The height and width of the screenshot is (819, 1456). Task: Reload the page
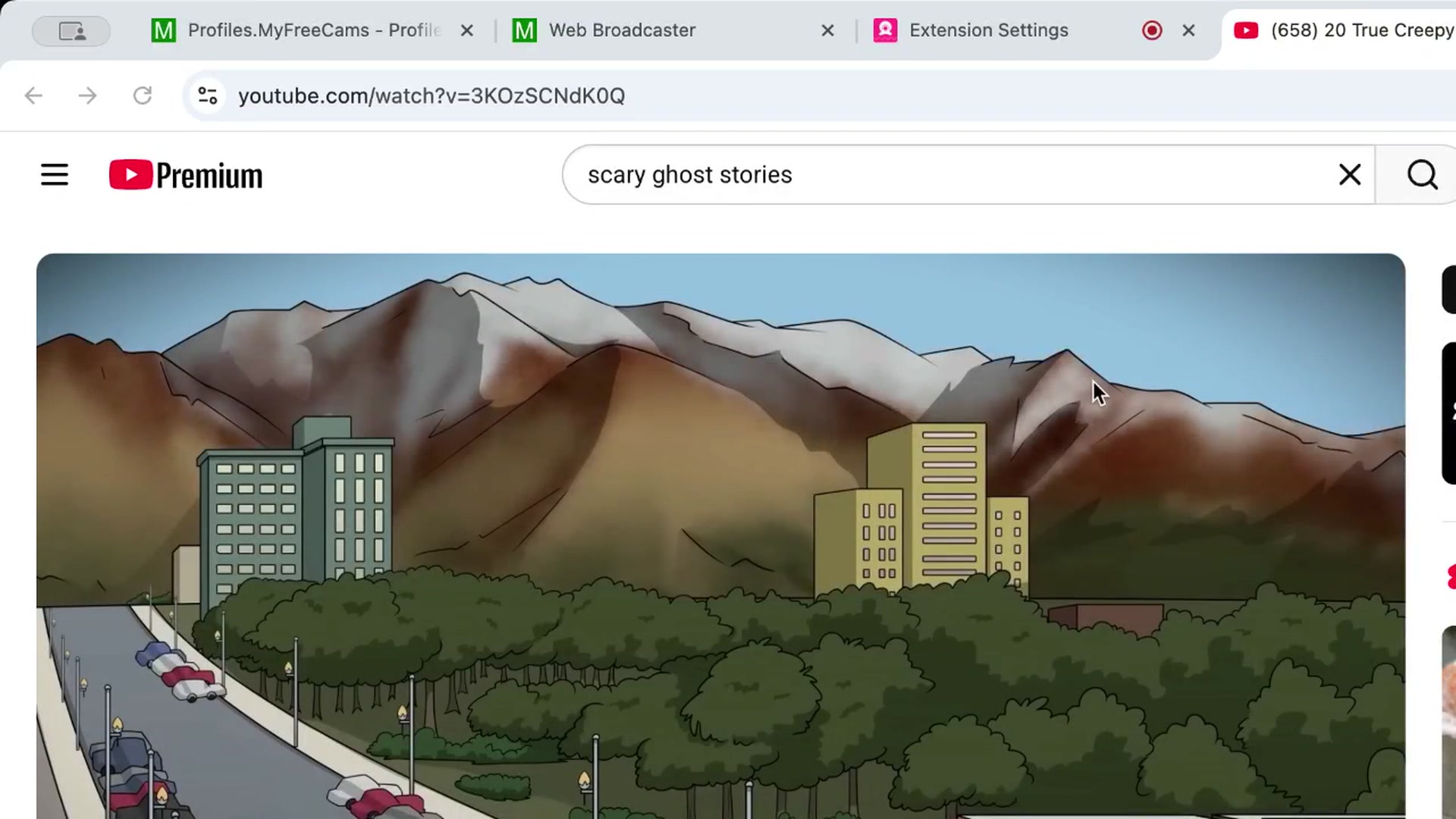coord(143,96)
